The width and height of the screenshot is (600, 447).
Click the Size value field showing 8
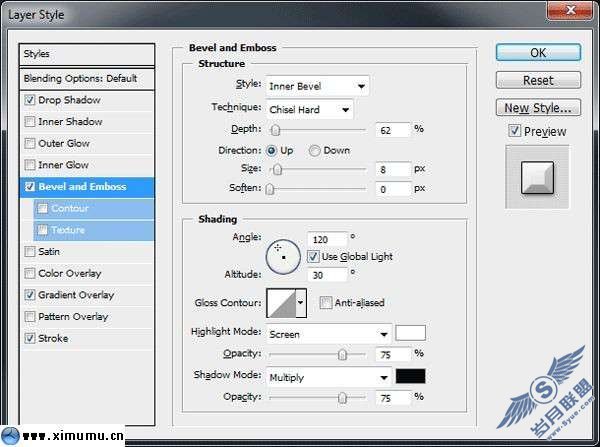pyautogui.click(x=393, y=170)
